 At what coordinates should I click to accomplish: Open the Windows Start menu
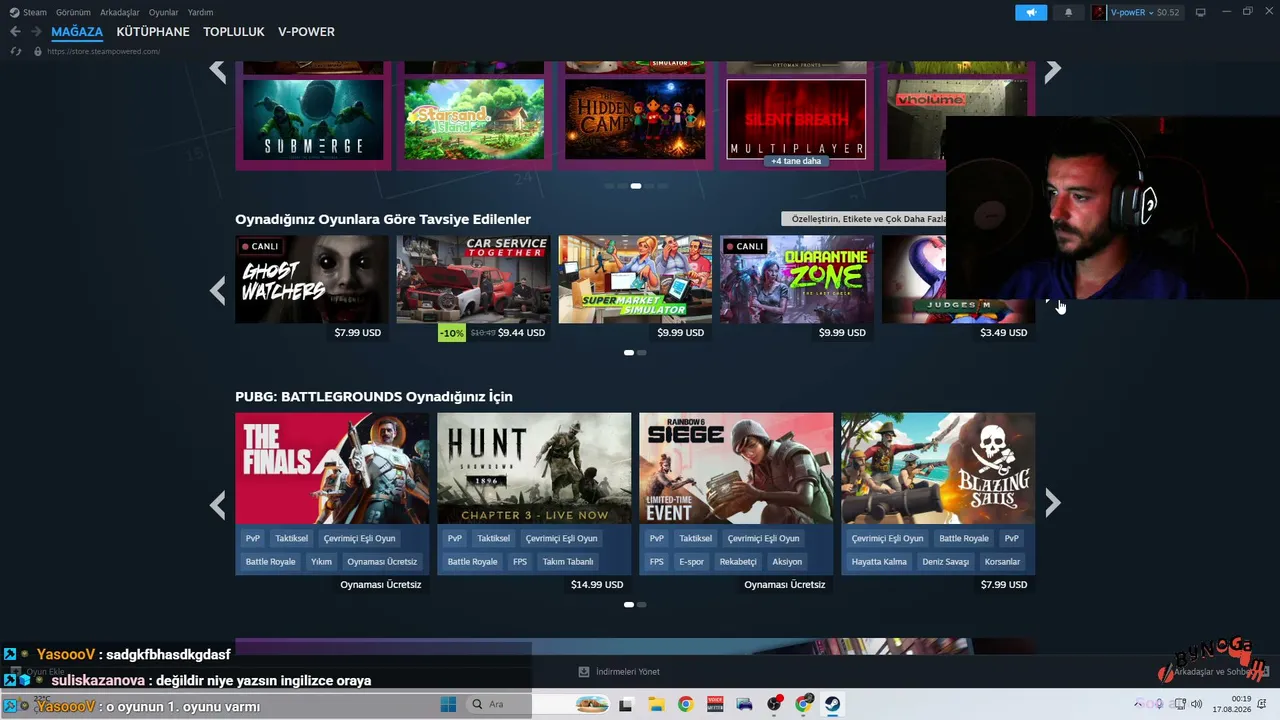coord(448,704)
